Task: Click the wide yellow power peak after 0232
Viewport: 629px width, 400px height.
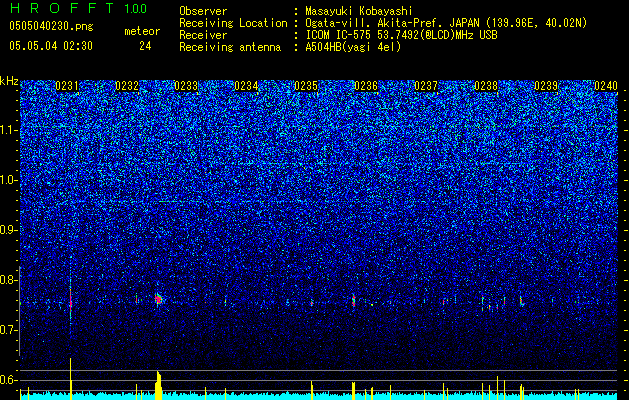Action: 158,386
